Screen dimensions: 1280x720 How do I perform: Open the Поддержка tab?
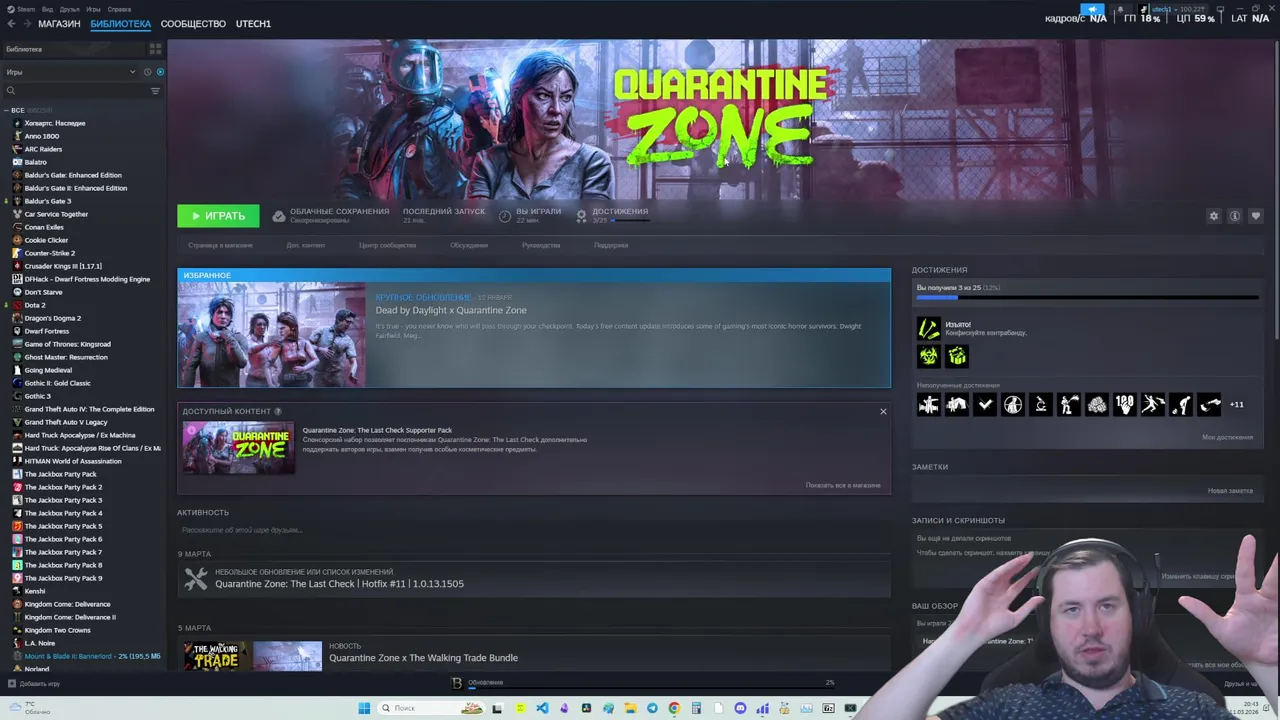click(611, 245)
